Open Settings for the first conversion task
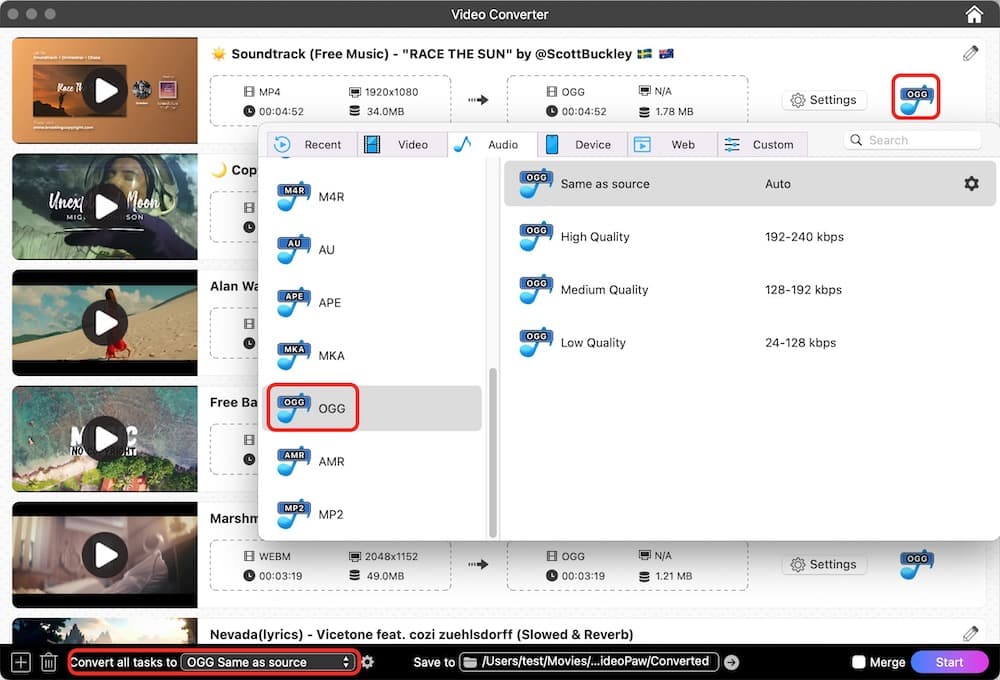 (x=824, y=99)
